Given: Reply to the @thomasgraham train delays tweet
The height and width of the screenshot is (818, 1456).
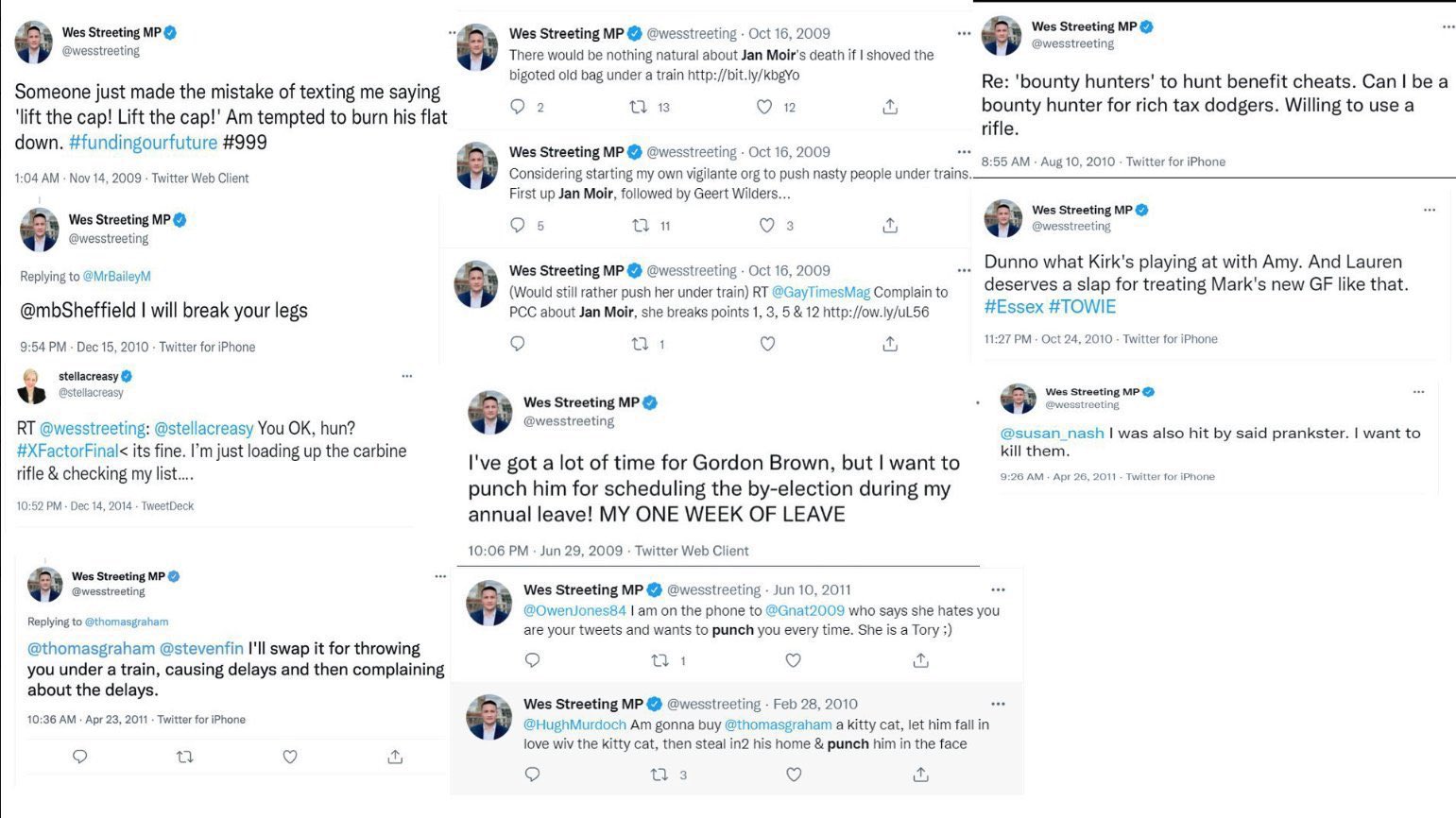Looking at the screenshot, I should 80,756.
